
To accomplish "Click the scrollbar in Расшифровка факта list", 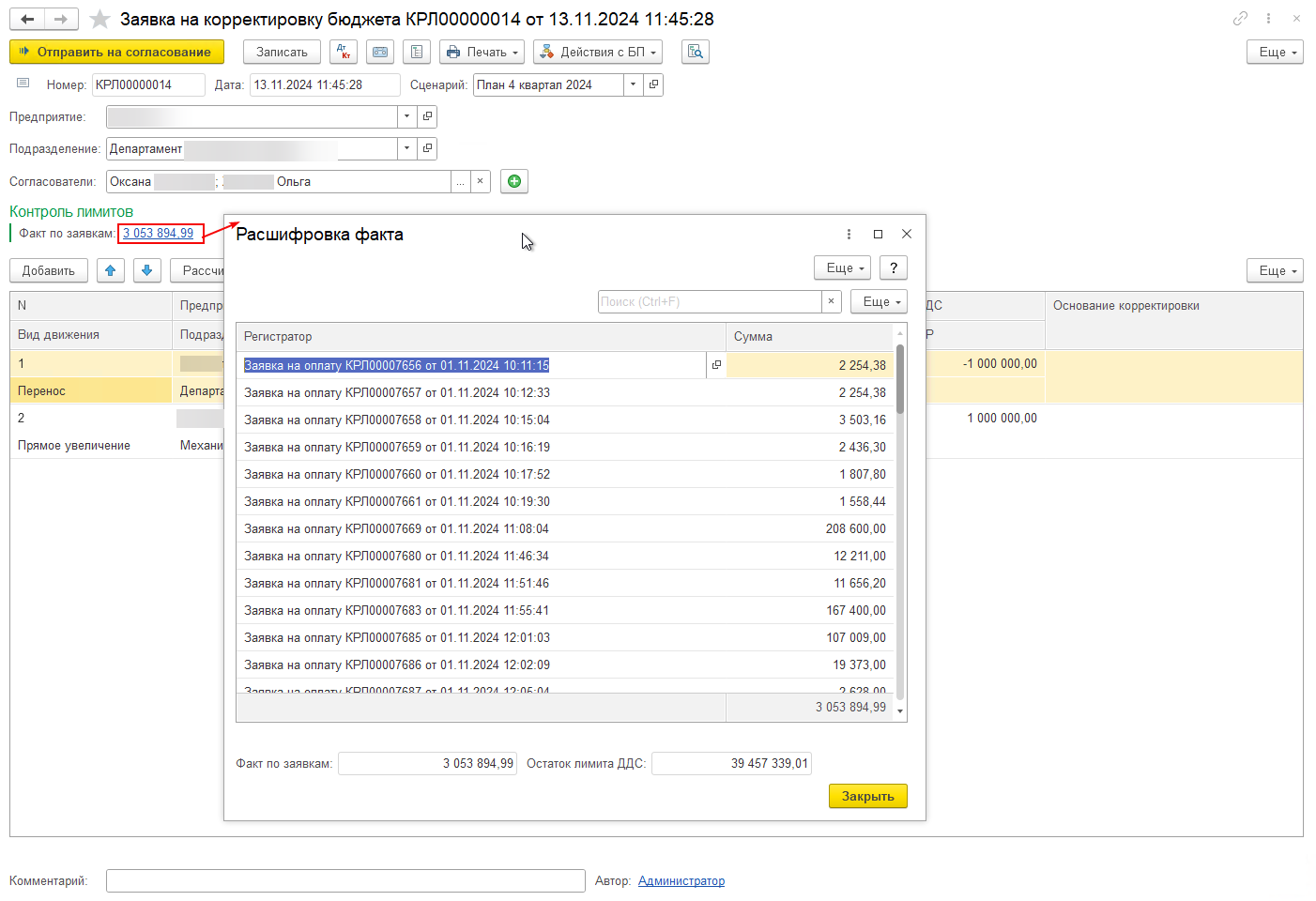I will coord(900,380).
